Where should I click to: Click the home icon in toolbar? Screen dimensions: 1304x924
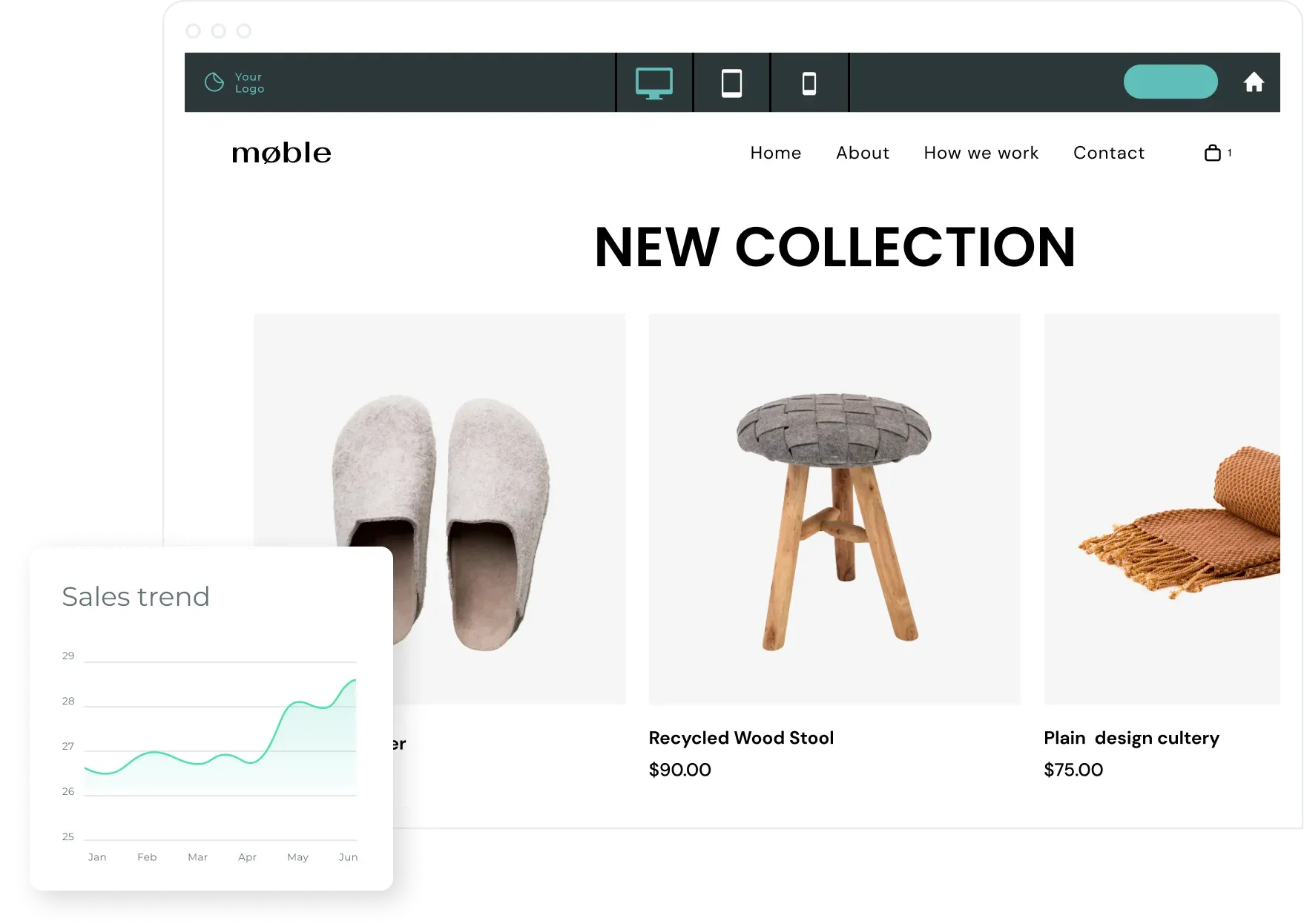tap(1254, 82)
